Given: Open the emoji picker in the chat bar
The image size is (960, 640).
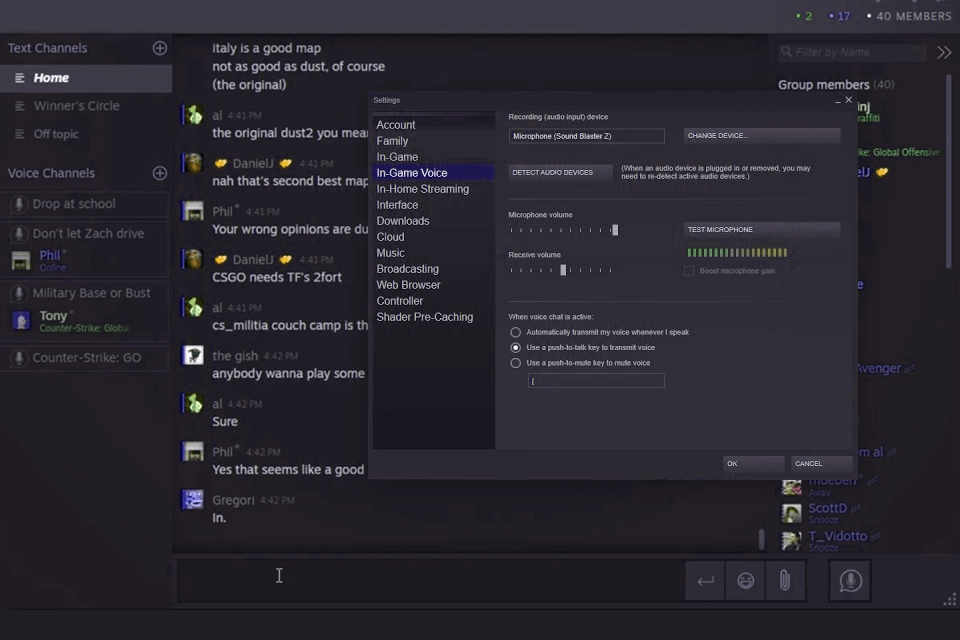Looking at the screenshot, I should click(x=745, y=580).
